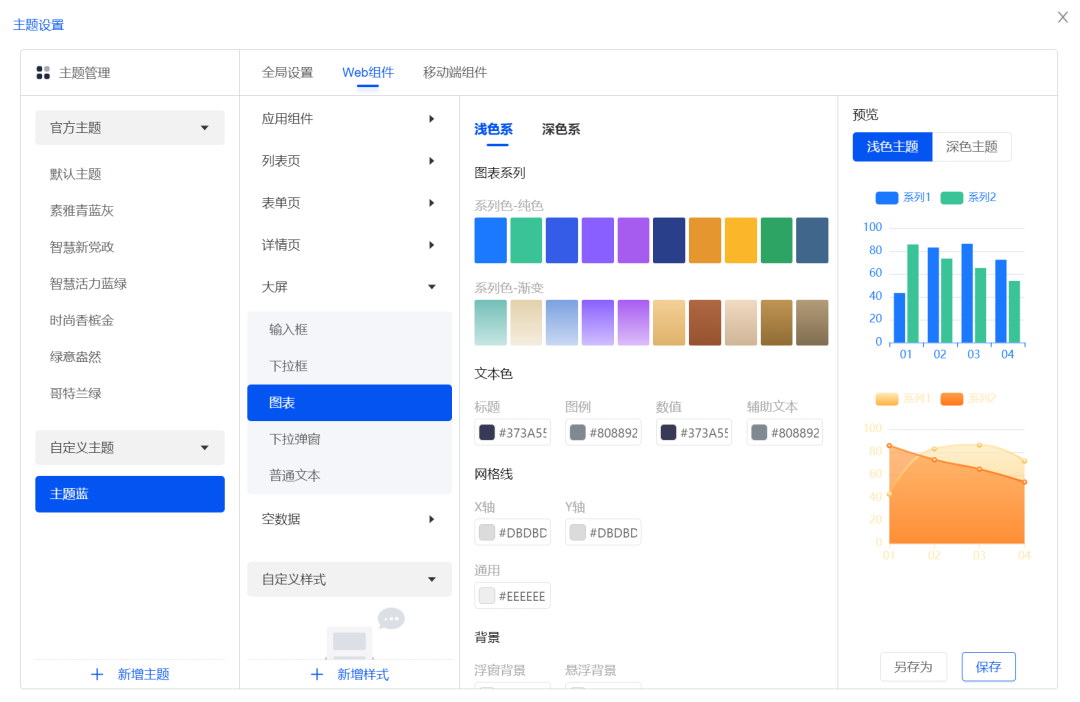Collapse the 自定义主题 dropdown
This screenshot has height=702, width=1080.
point(129,447)
